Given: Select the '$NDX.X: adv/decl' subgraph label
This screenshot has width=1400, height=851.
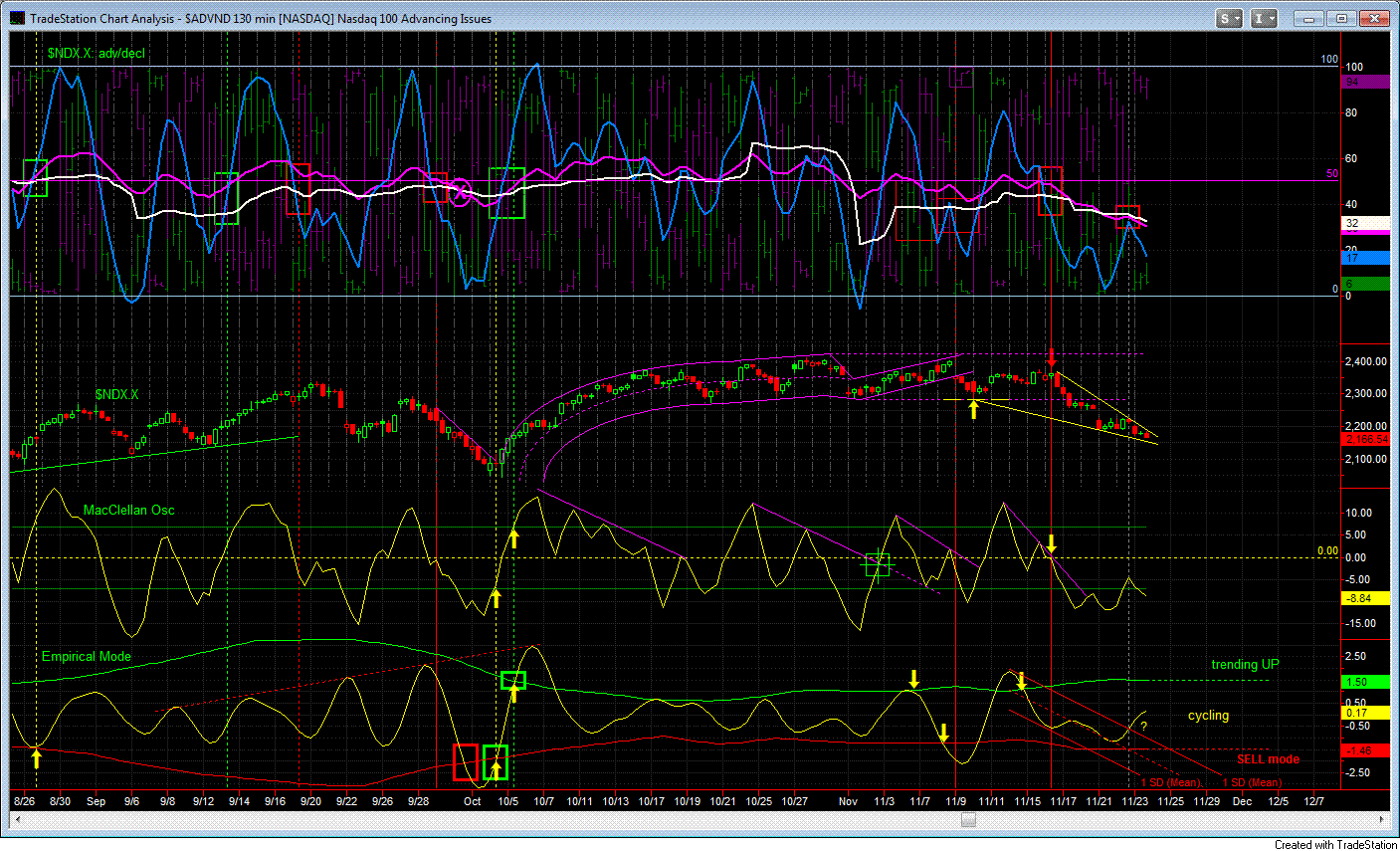Looking at the screenshot, I should tap(96, 53).
